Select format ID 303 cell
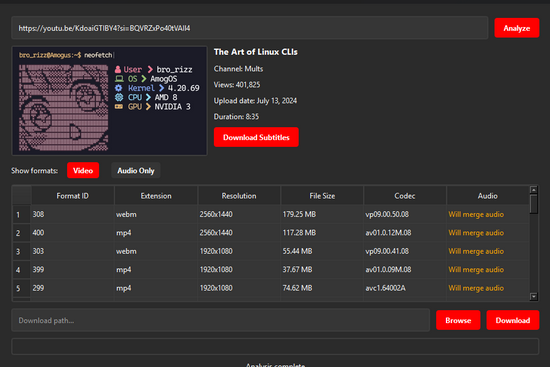Screen dimensions: 550x367 pos(73,251)
